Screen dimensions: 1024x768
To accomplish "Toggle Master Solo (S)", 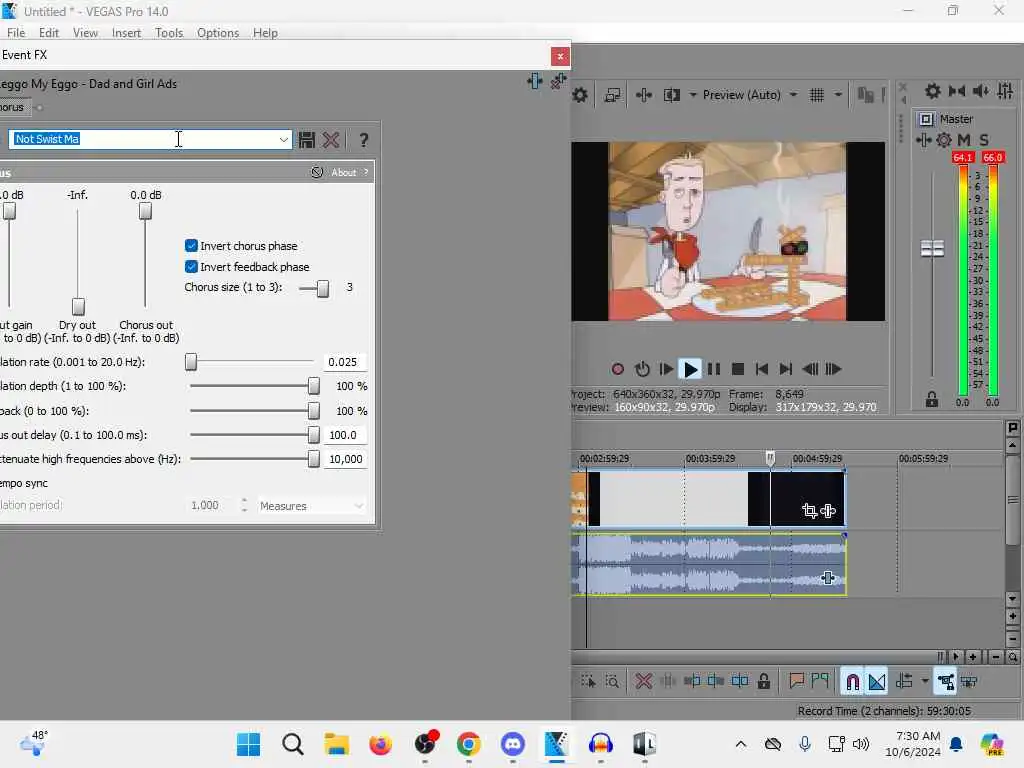I will coord(984,140).
